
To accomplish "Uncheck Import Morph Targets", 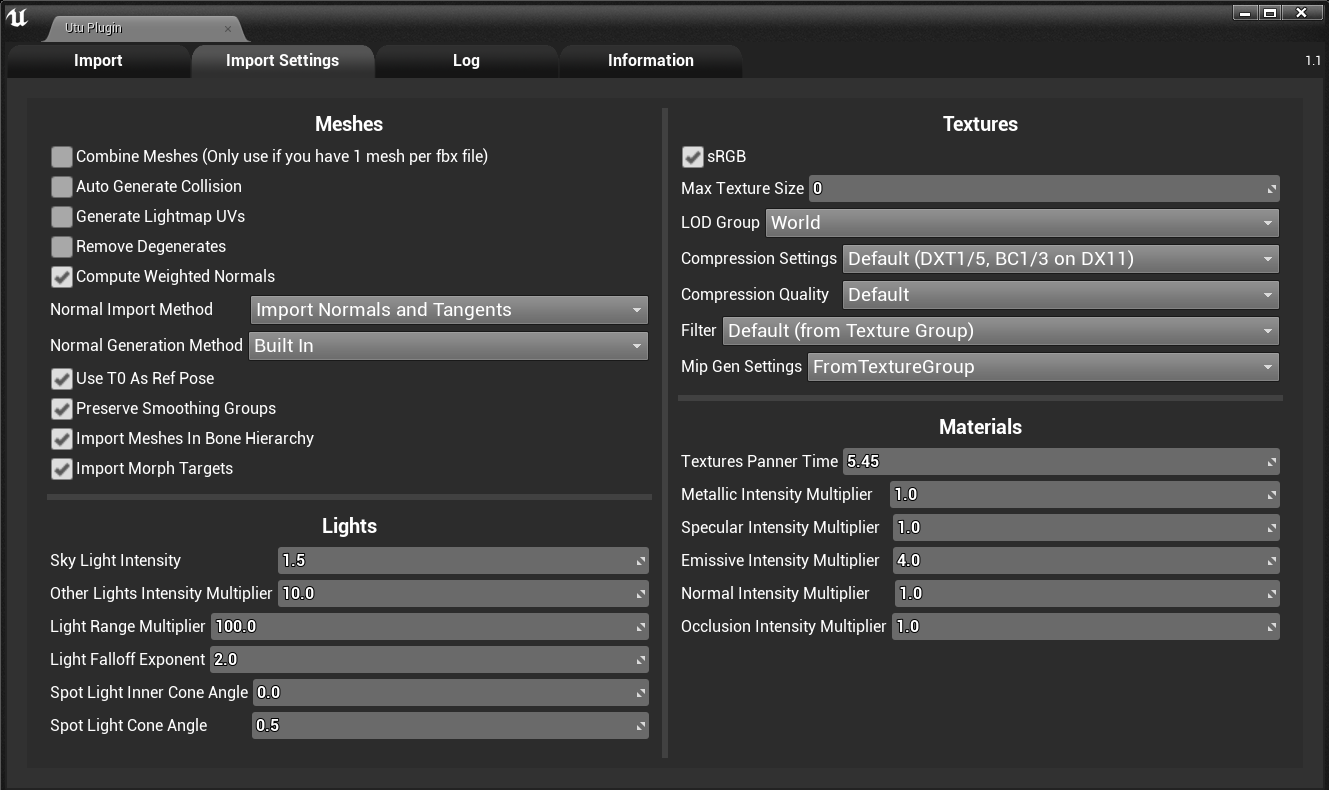I will coord(61,468).
